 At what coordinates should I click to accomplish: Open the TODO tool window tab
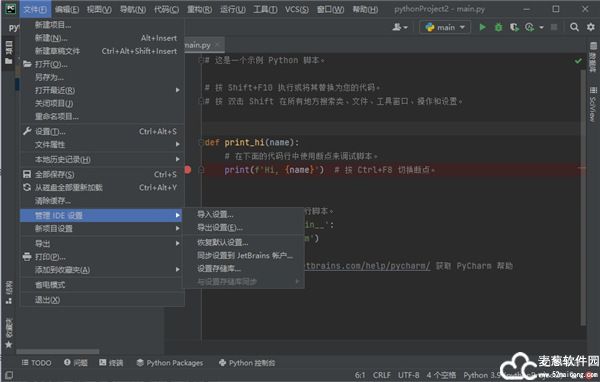37,363
